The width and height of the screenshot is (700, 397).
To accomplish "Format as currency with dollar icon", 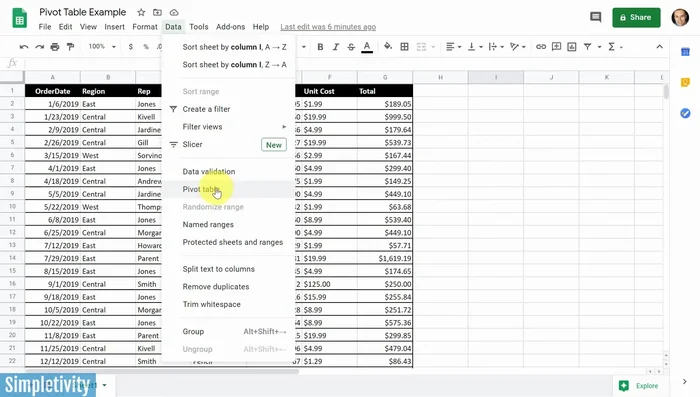I will pos(130,46).
